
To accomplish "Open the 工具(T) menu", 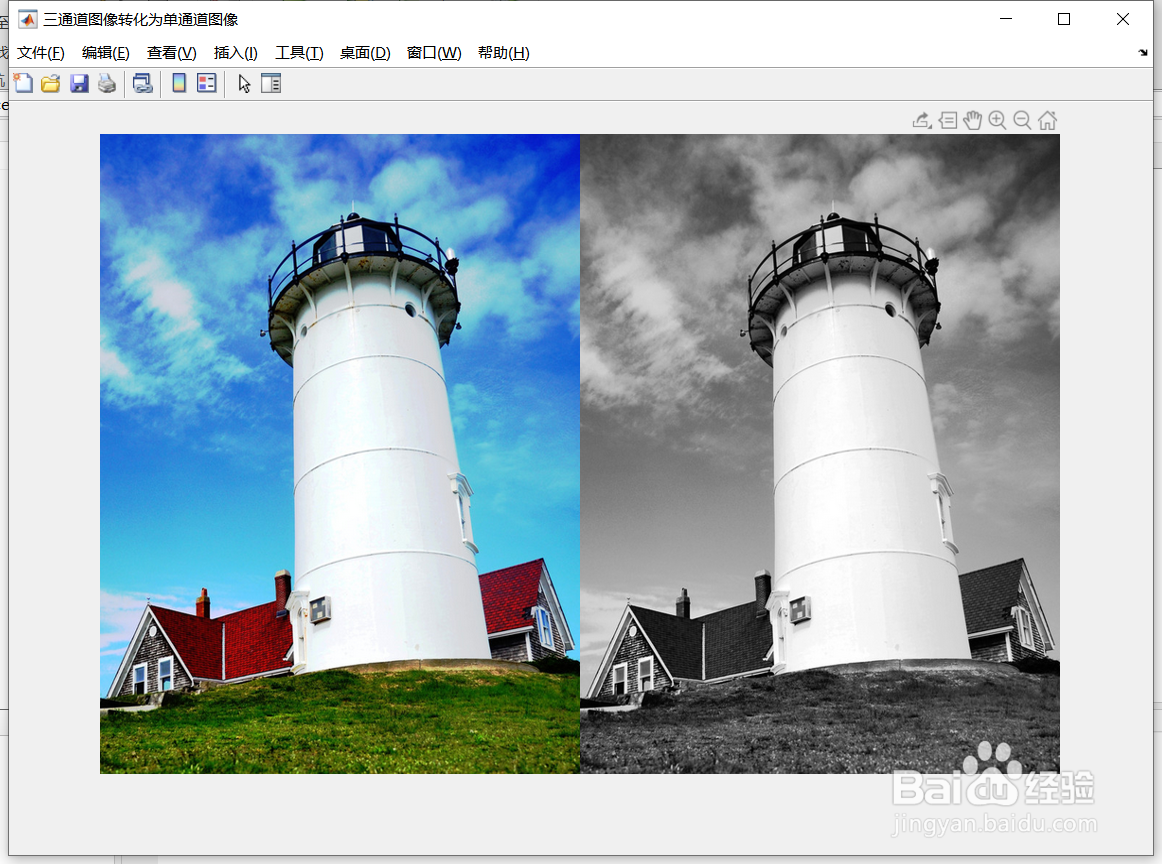I will [299, 53].
